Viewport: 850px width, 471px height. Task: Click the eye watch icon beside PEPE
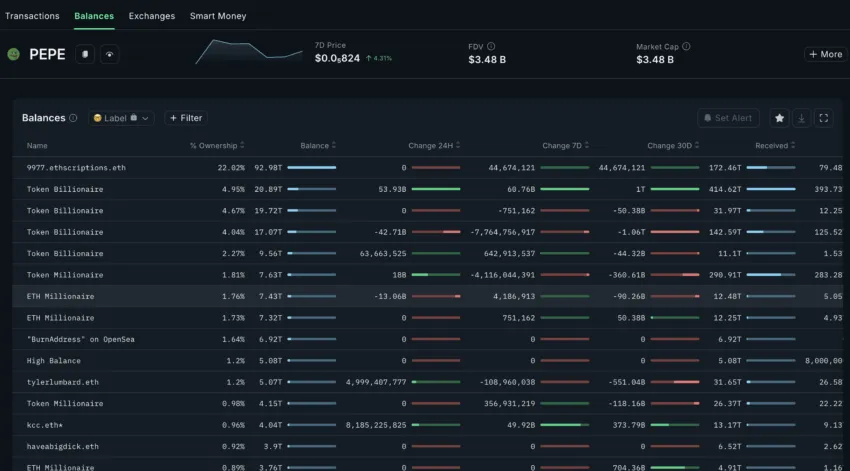[109, 54]
